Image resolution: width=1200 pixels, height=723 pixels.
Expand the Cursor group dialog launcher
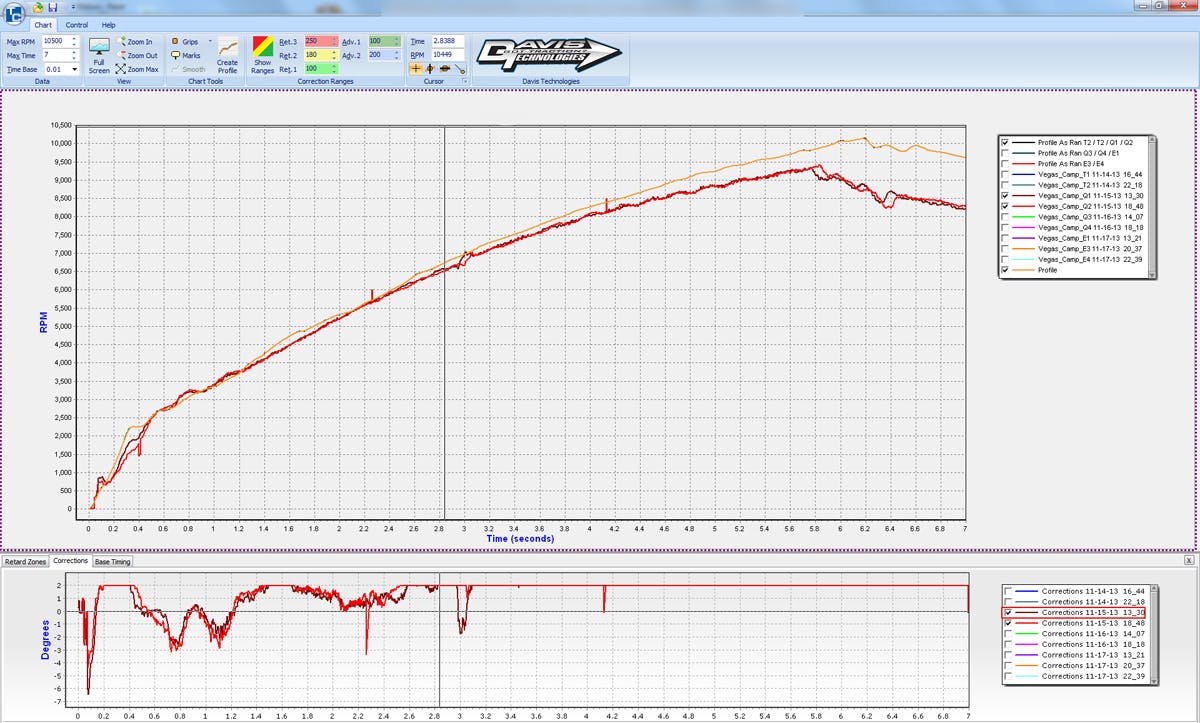click(465, 81)
